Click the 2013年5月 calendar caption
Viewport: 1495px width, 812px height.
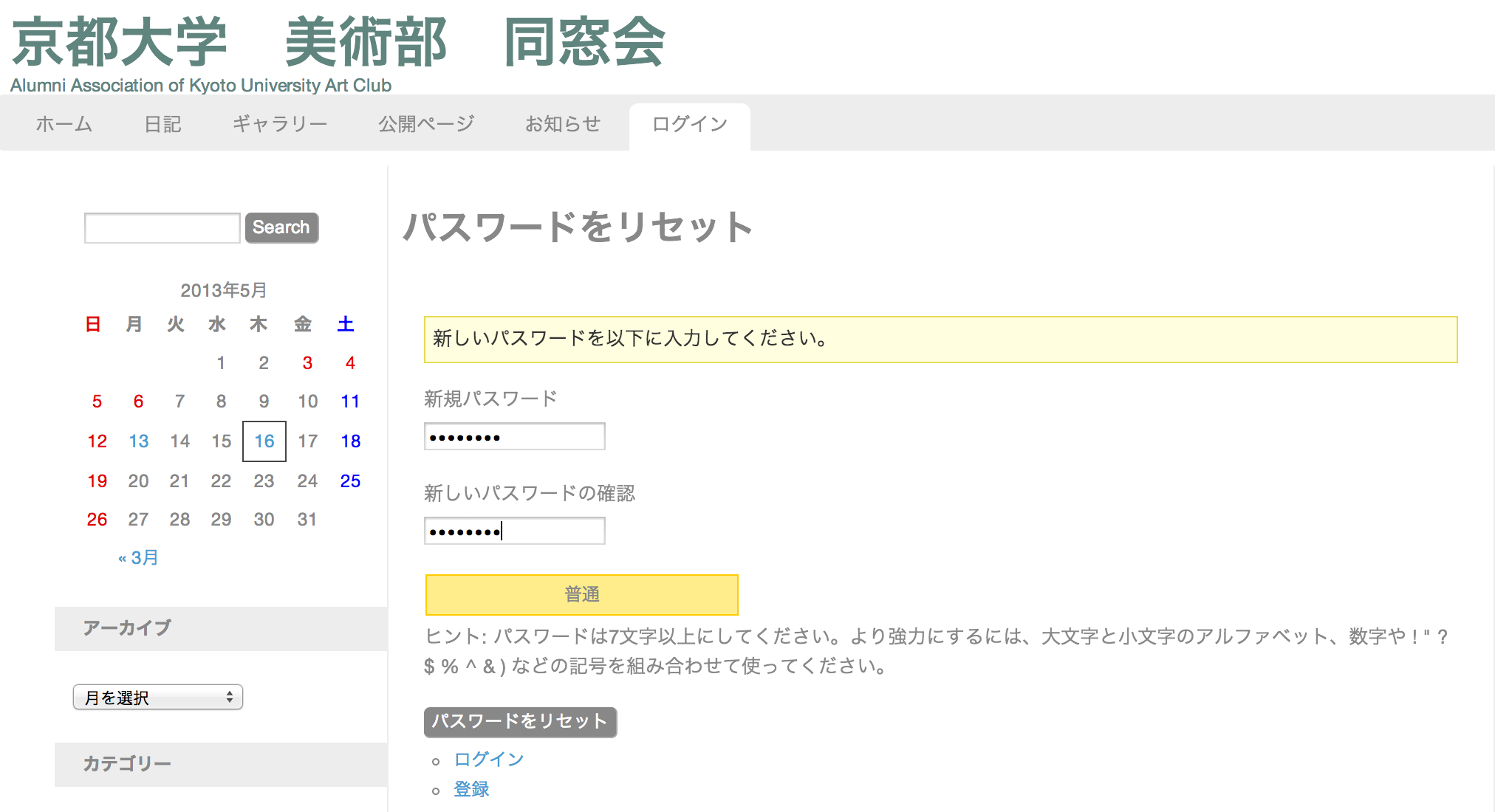pyautogui.click(x=223, y=290)
